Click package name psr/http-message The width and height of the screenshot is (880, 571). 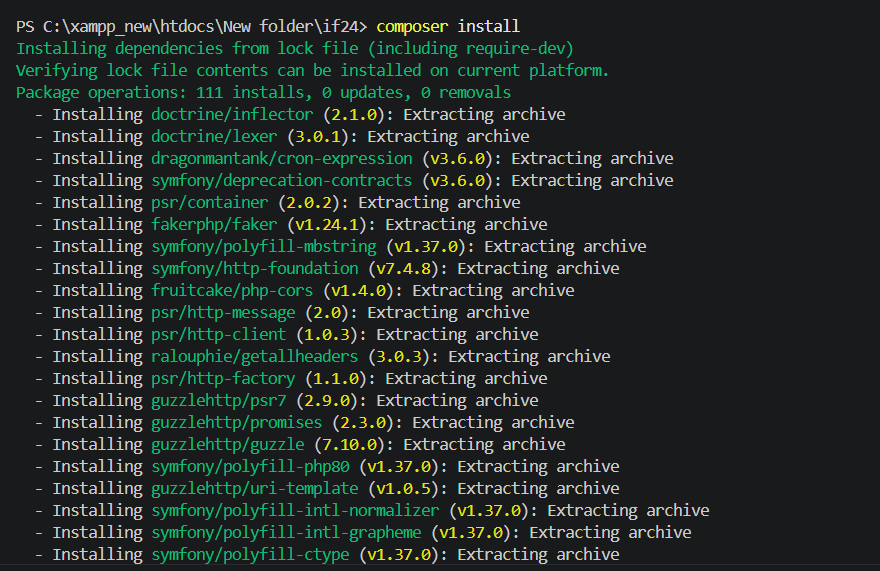coord(223,312)
